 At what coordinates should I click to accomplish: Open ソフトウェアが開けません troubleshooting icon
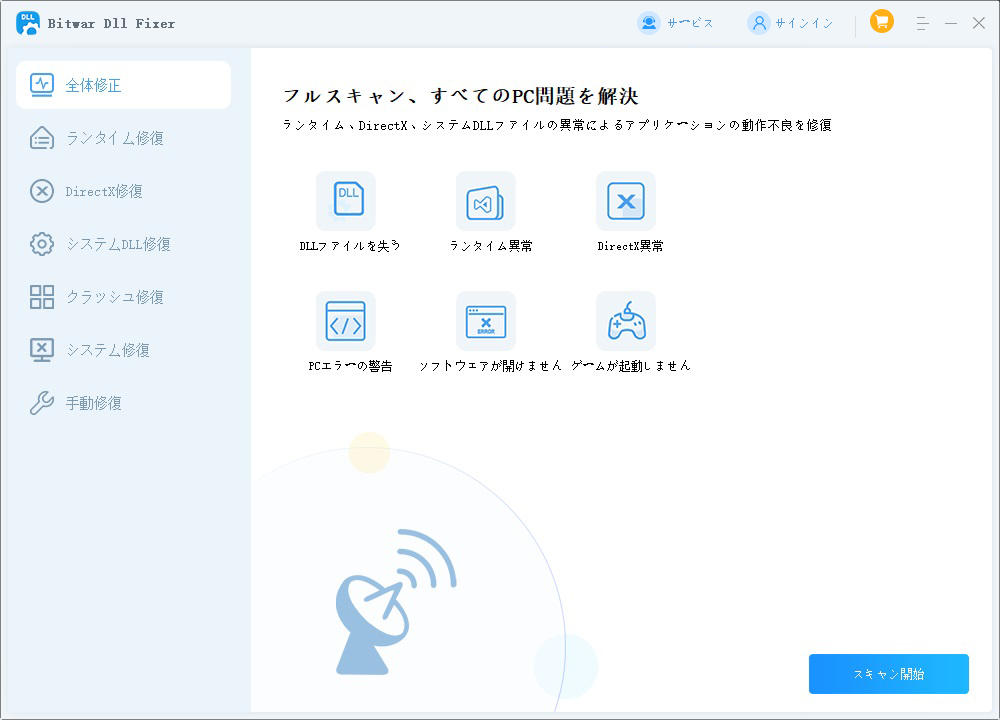486,322
